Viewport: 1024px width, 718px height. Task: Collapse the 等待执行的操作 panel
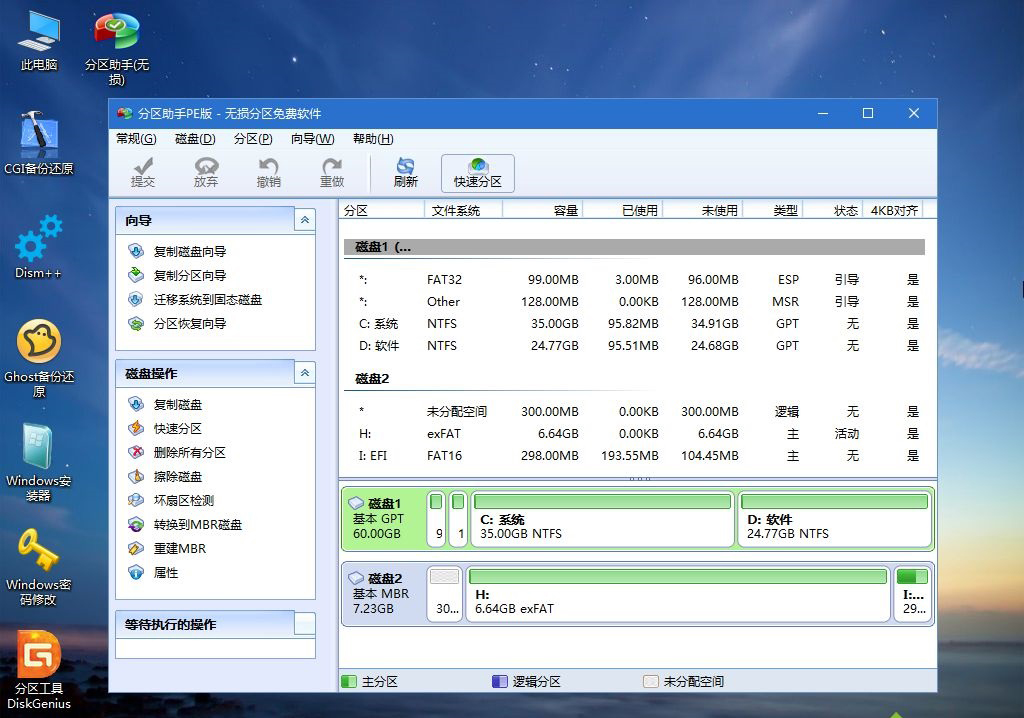(x=303, y=623)
